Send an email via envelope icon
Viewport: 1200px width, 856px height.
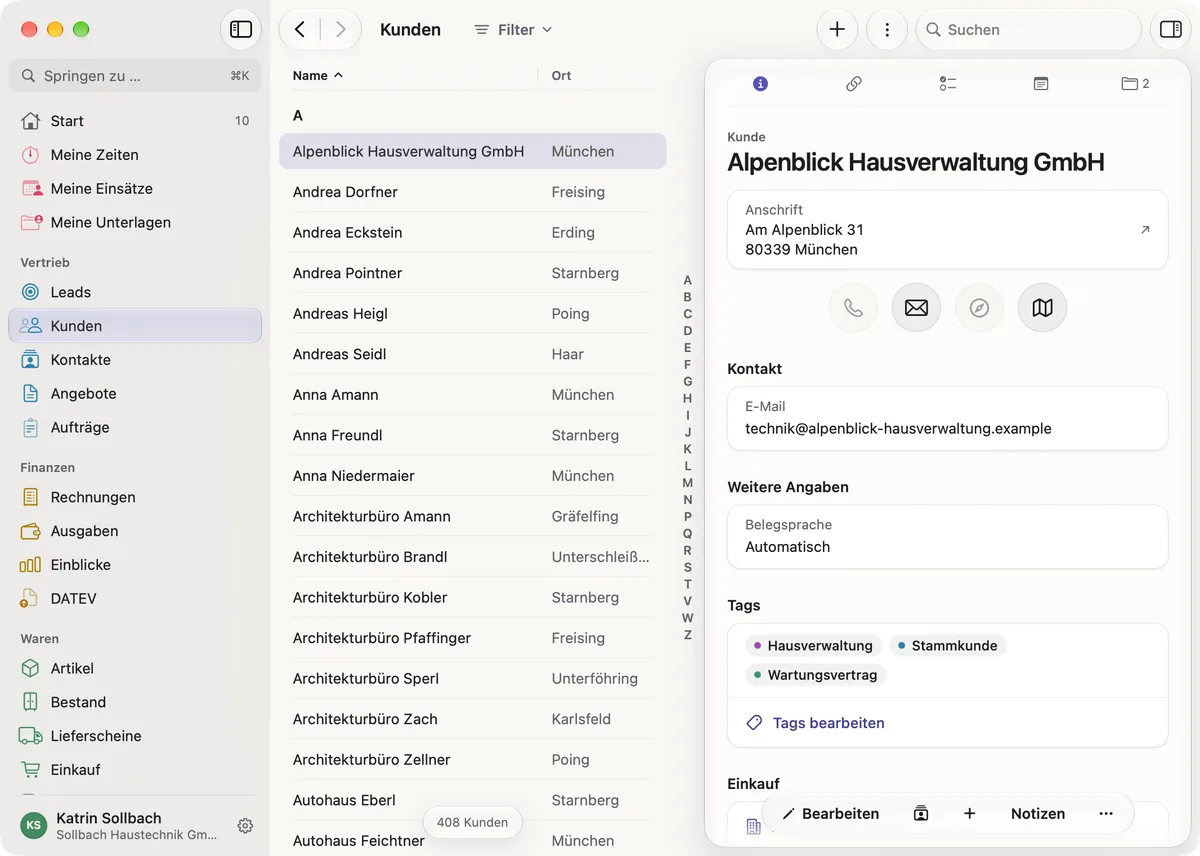click(x=916, y=308)
